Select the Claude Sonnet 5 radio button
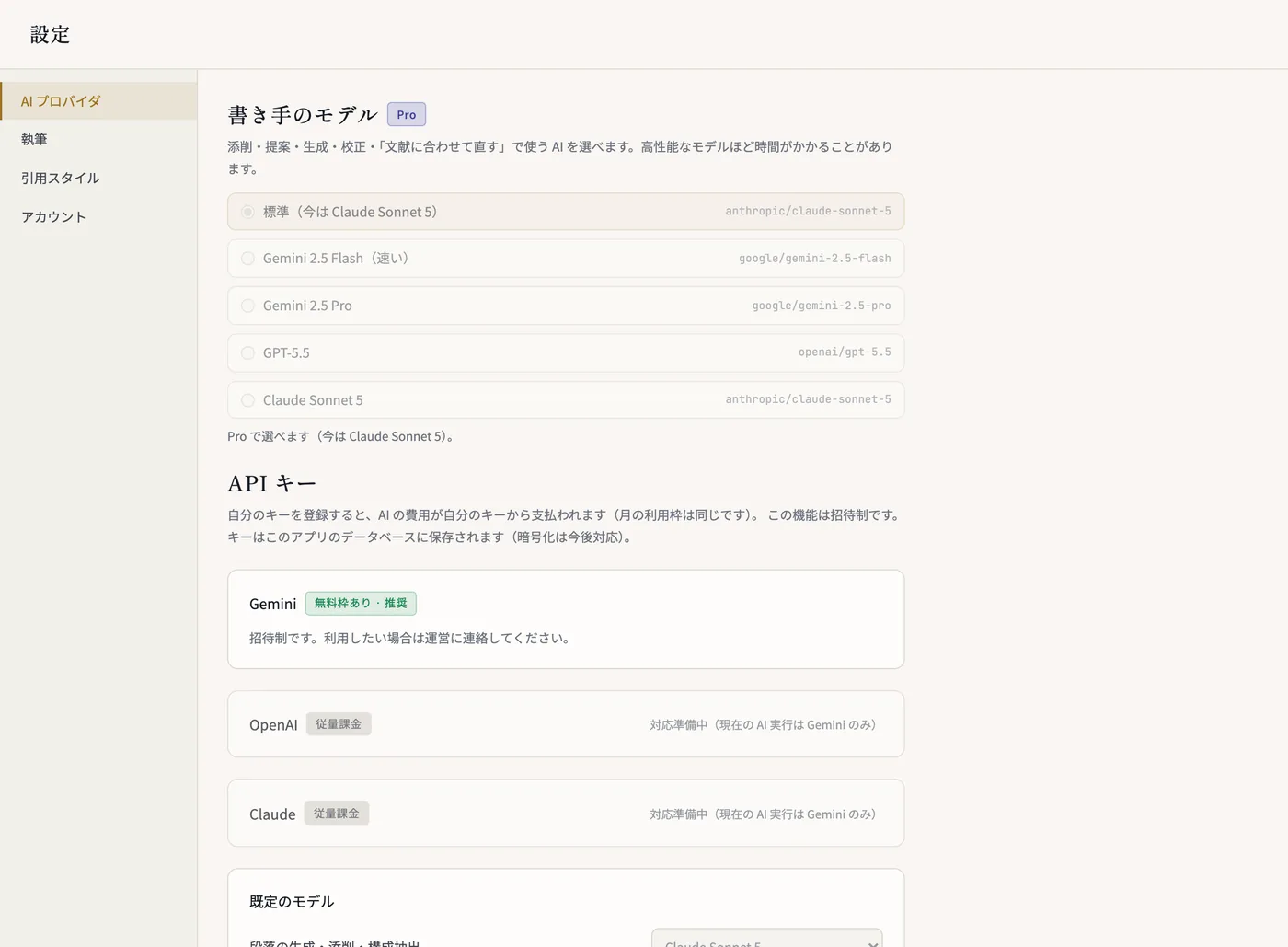 click(x=247, y=400)
